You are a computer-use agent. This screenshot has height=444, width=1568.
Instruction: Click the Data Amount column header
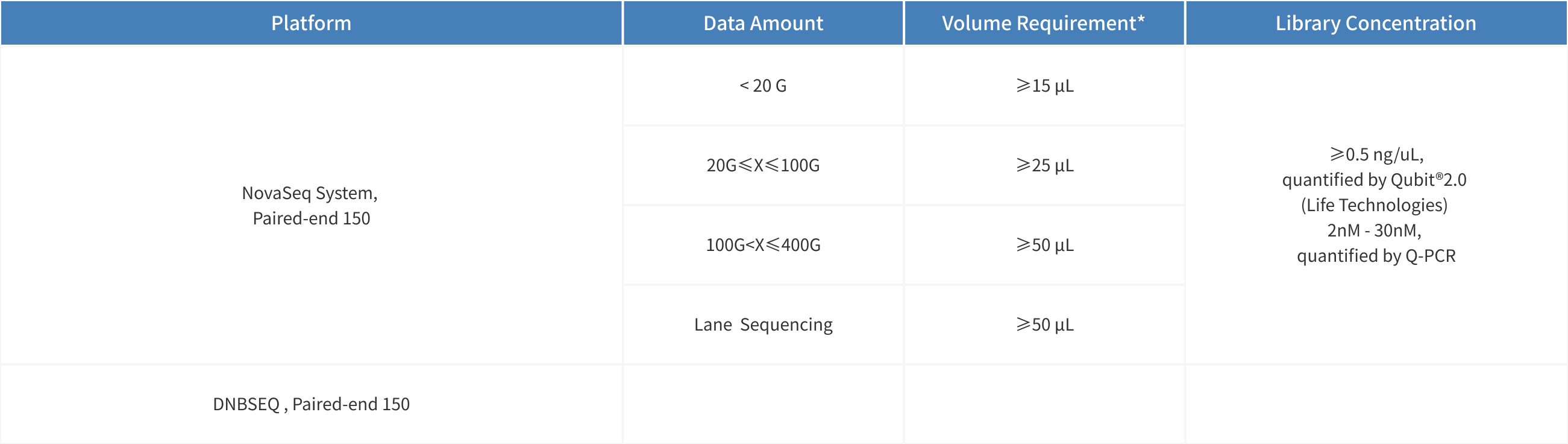(763, 23)
